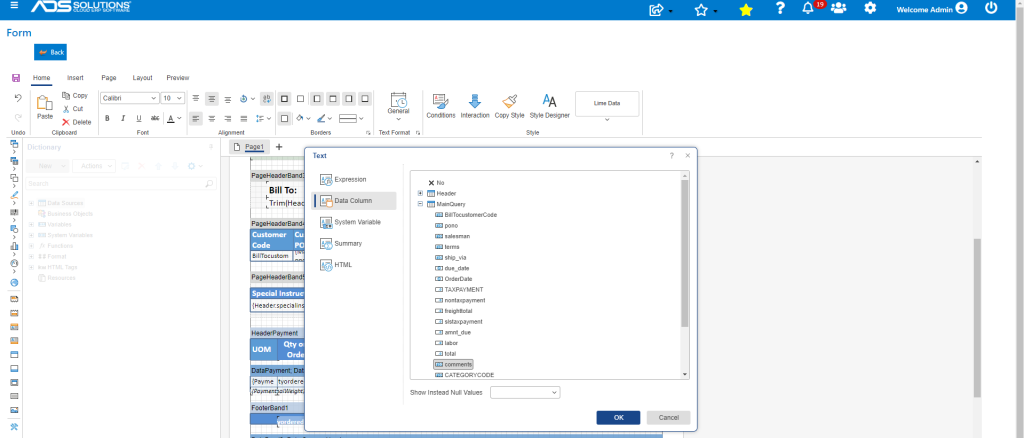Open the Show Instead Null Values dropdown
Screen dimensions: 1024x438
[x=525, y=392]
